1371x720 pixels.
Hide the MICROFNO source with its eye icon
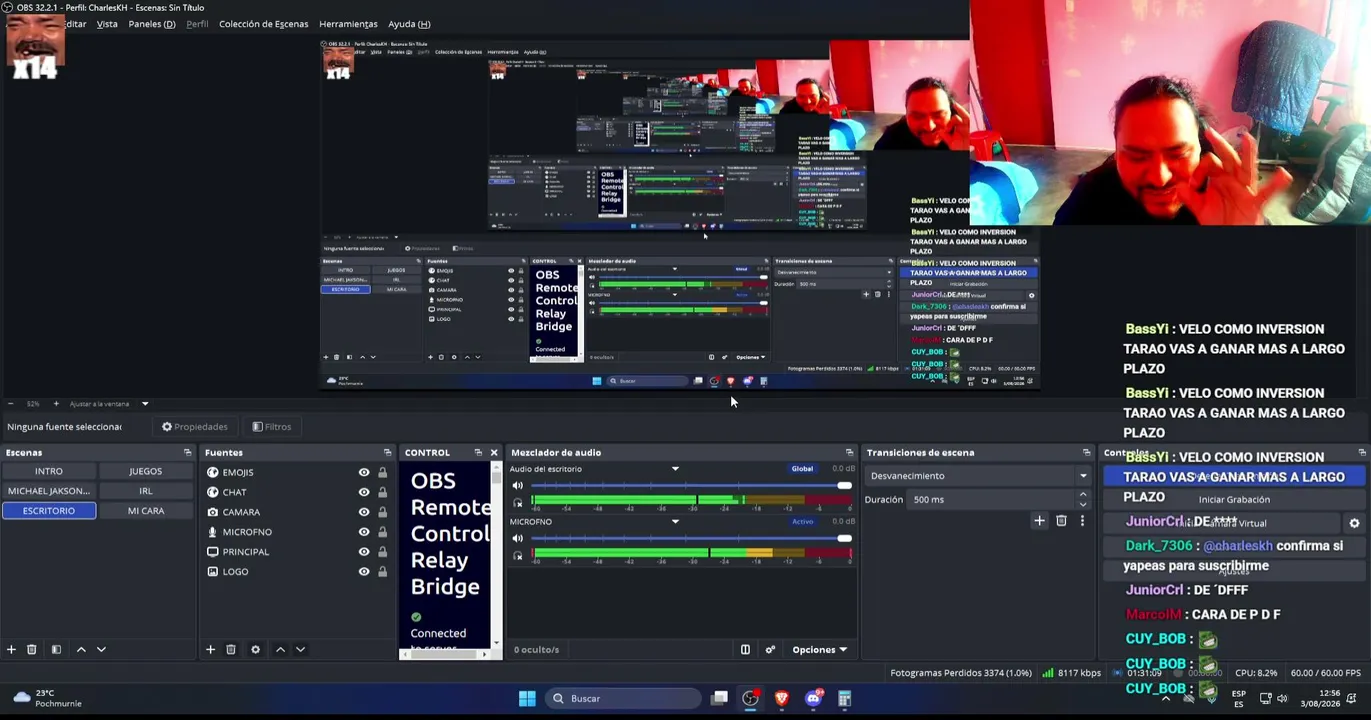coord(364,532)
